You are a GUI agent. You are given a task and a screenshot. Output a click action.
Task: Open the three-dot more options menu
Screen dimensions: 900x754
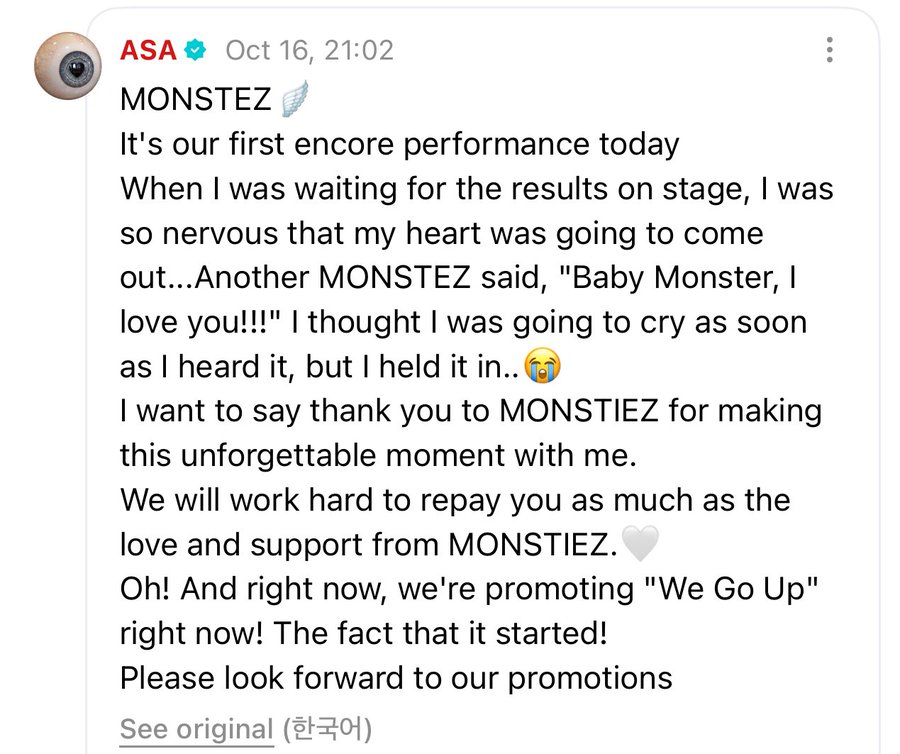click(829, 50)
